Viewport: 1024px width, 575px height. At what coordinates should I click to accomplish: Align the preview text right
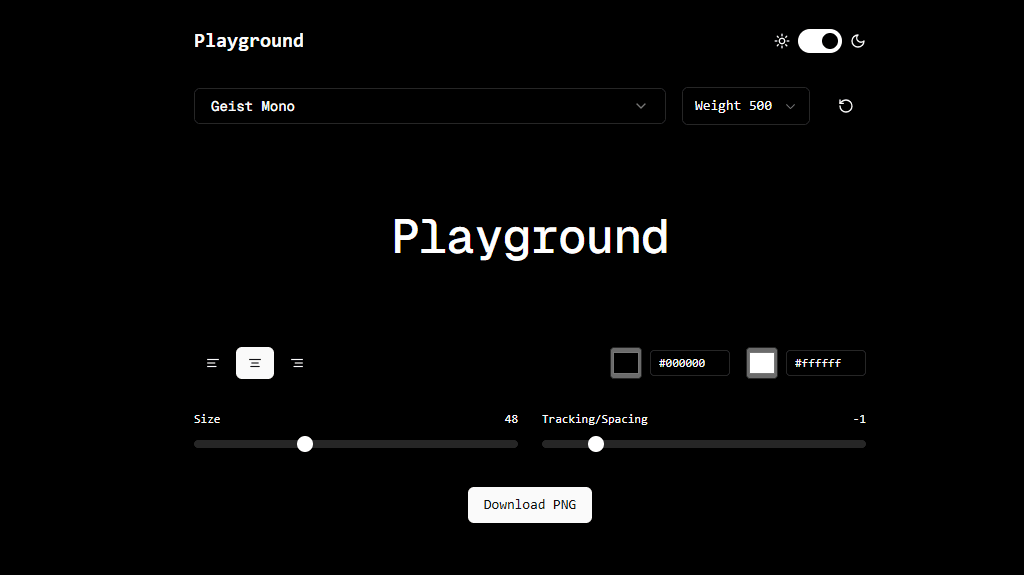click(297, 363)
